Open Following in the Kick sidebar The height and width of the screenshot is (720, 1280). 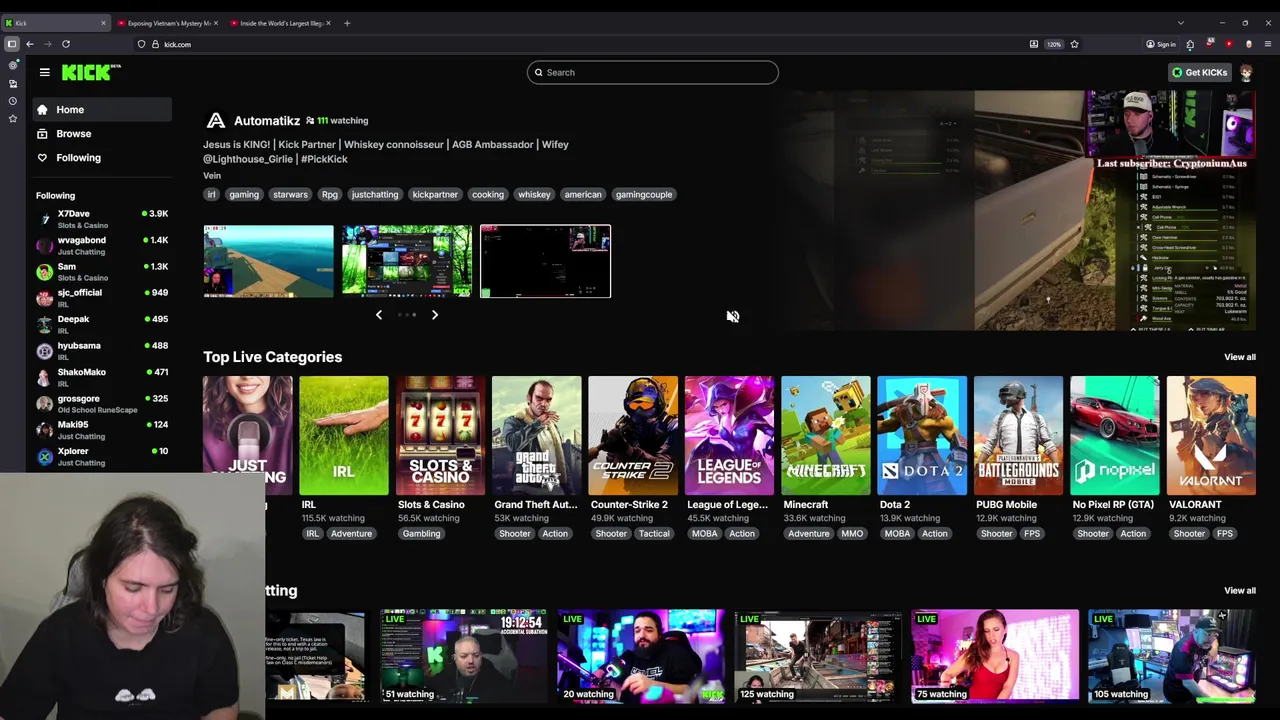100,157
